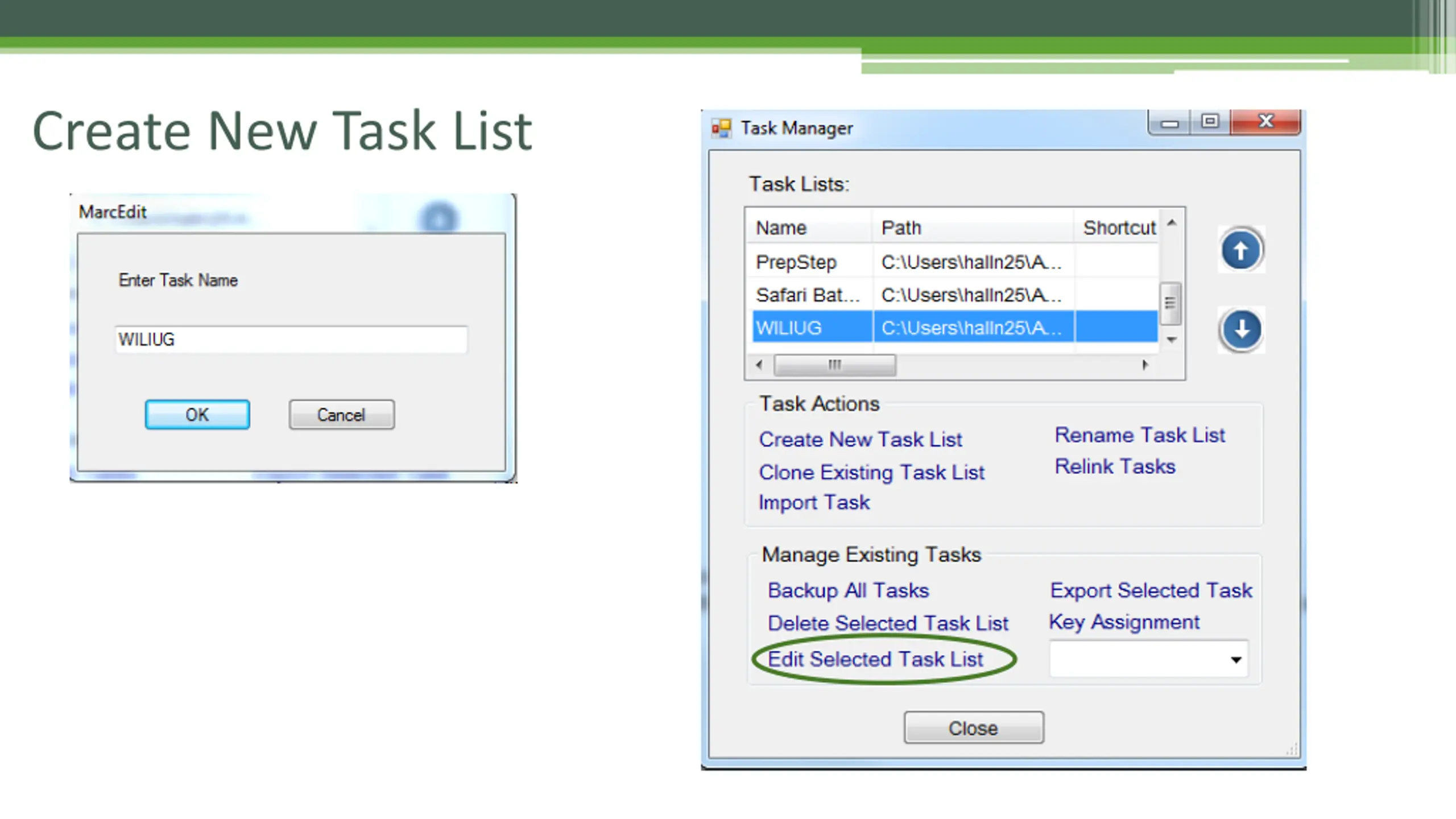Click Backup All Tasks link

pos(848,590)
